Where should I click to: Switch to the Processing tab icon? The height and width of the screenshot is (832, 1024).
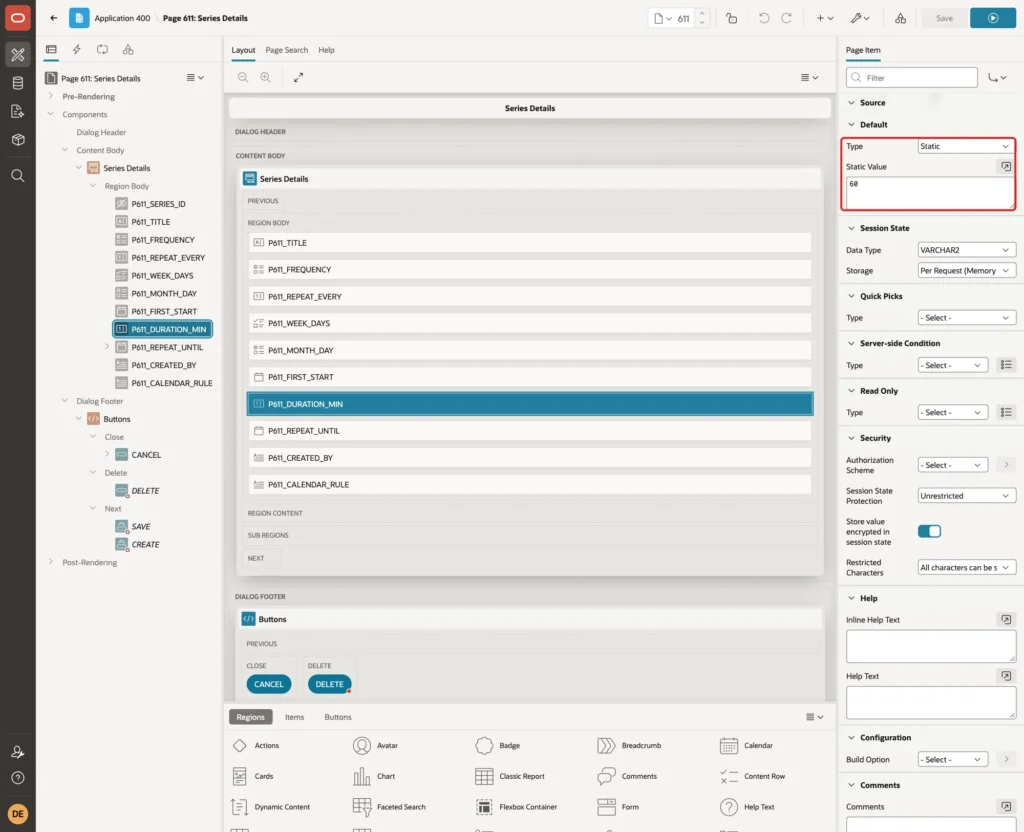coord(103,50)
